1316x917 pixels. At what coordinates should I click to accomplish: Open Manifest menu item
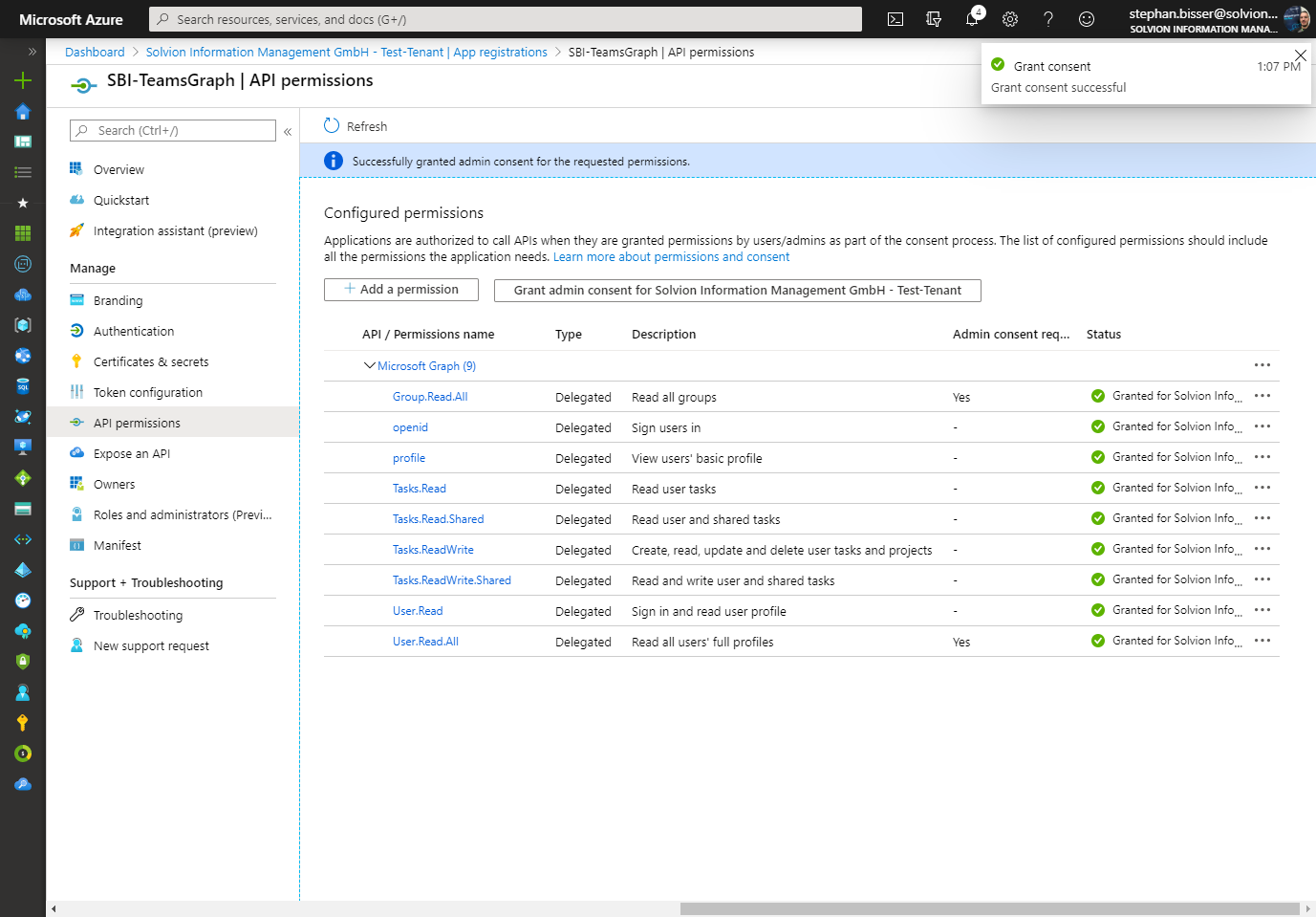click(x=117, y=546)
